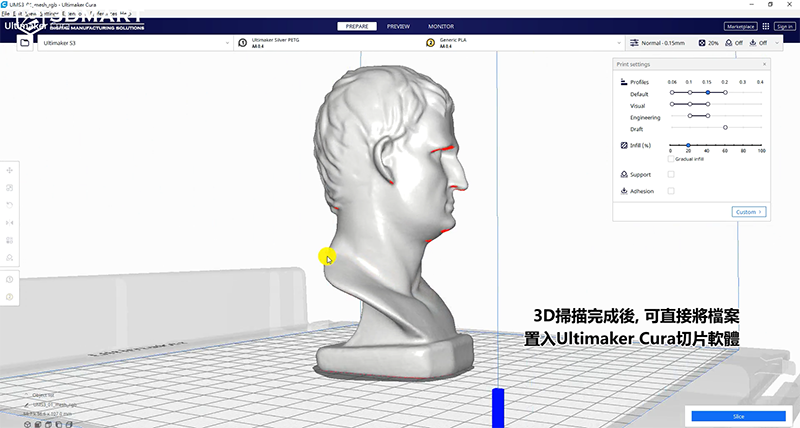Open file with the folder icon

click(x=24, y=44)
